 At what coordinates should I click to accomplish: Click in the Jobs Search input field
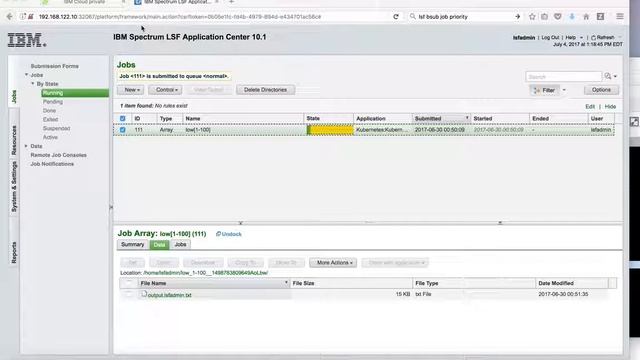(564, 76)
